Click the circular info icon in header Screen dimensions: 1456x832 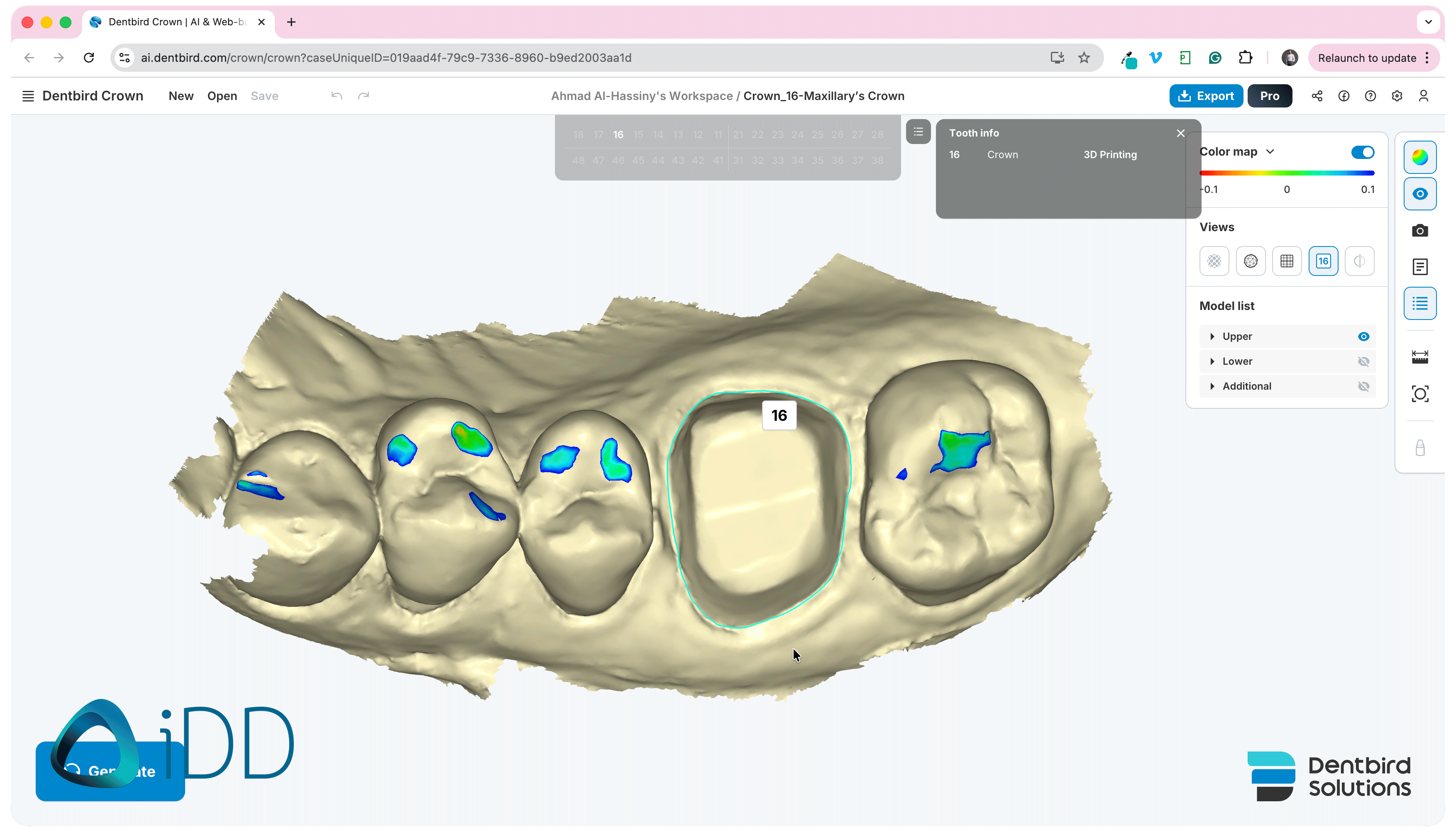1344,96
